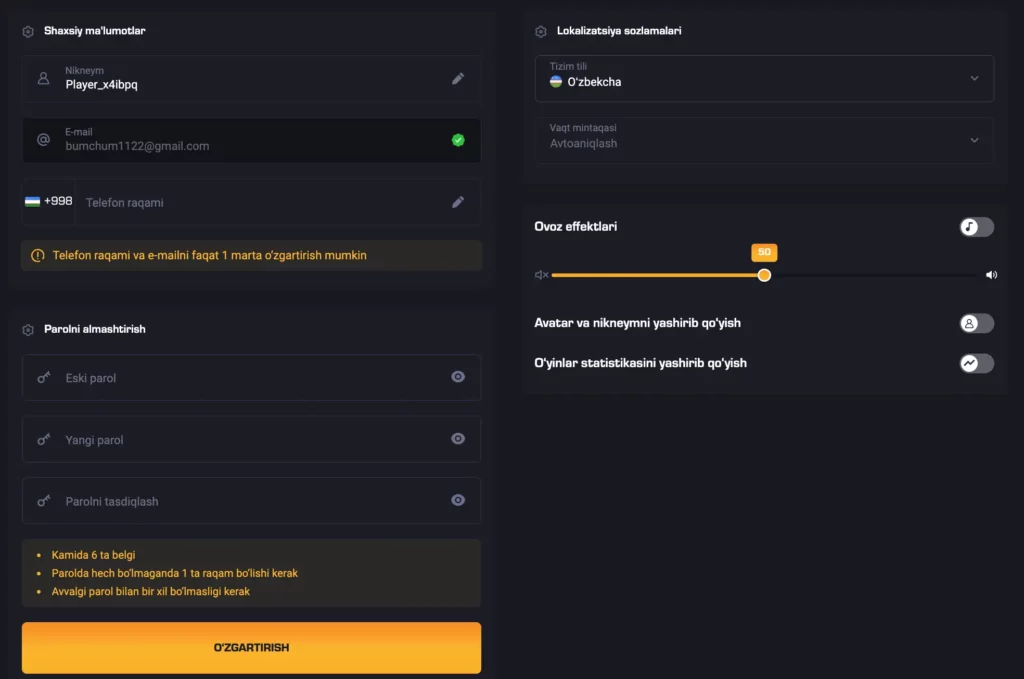Image resolution: width=1024 pixels, height=679 pixels.
Task: Click the gear icon beside Shaxsiy ma'lumotlar
Action: pyautogui.click(x=28, y=31)
